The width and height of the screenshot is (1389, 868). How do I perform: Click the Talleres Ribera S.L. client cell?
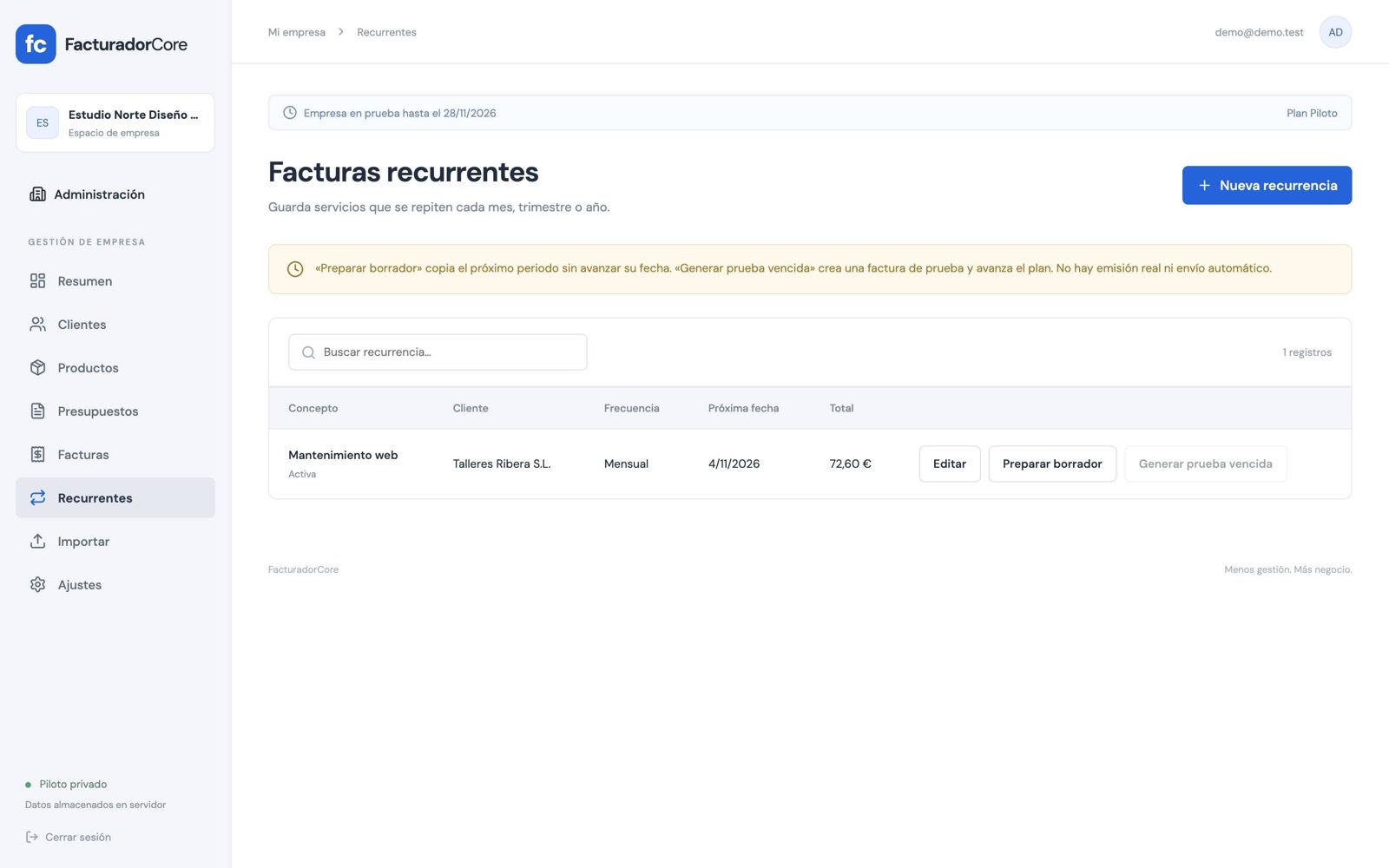point(502,464)
